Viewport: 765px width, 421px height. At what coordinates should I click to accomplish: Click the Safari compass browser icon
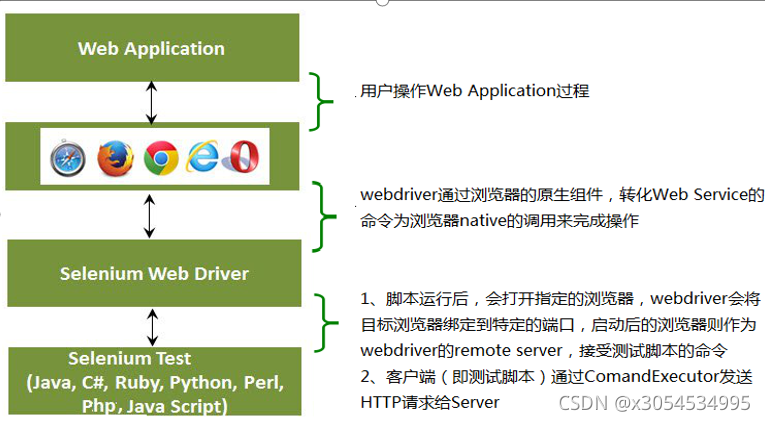pos(68,158)
